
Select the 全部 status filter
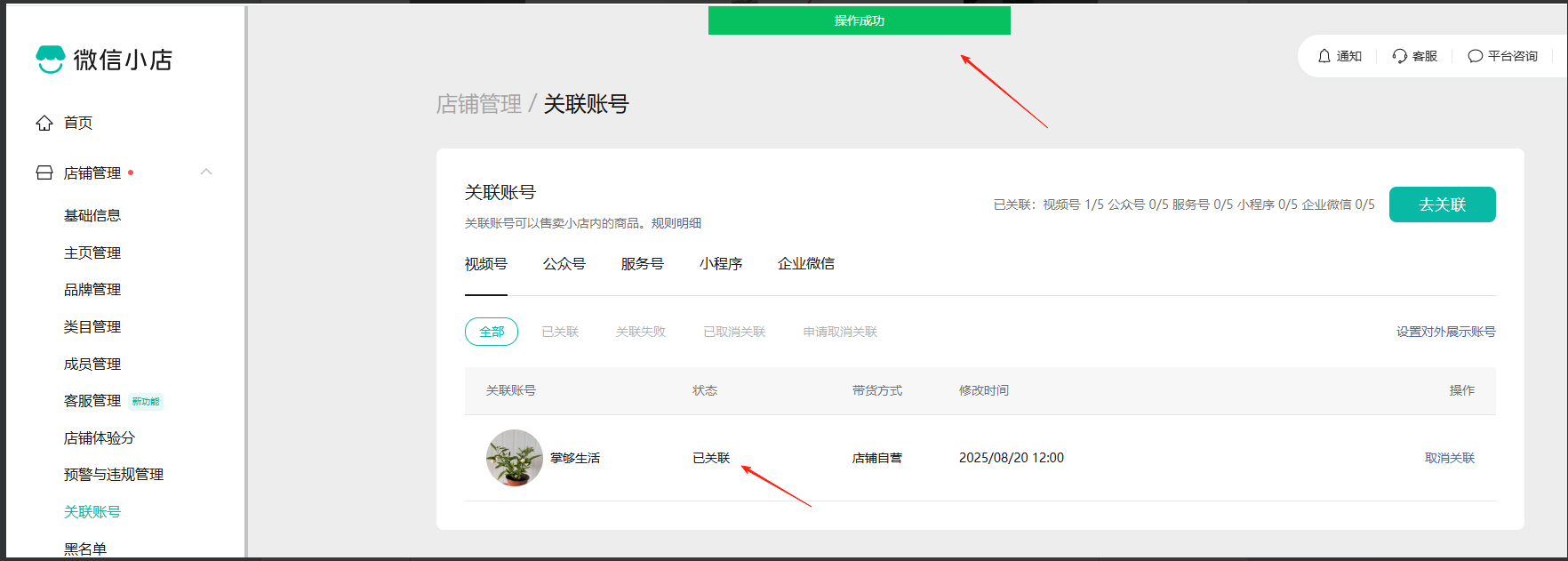tap(492, 332)
